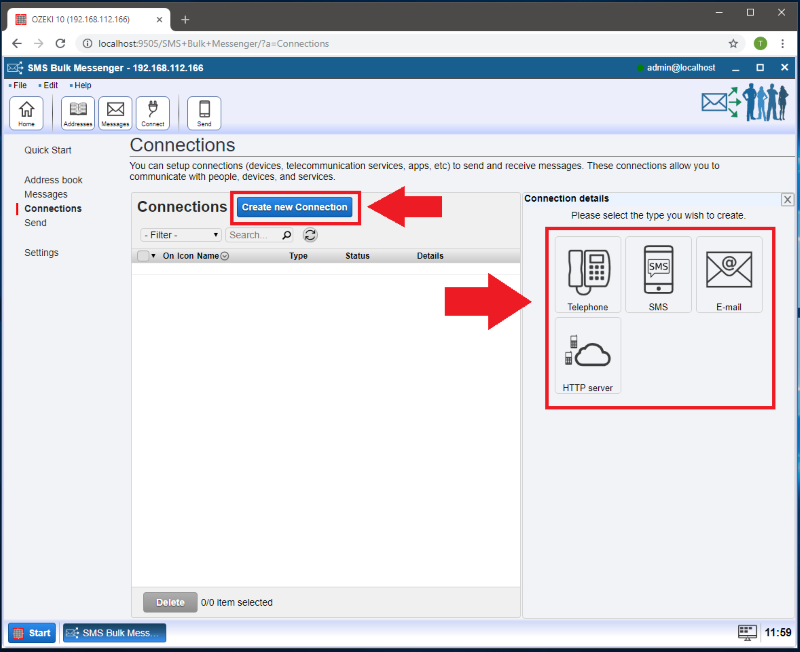Open the File menu
This screenshot has width=800, height=652.
19,86
